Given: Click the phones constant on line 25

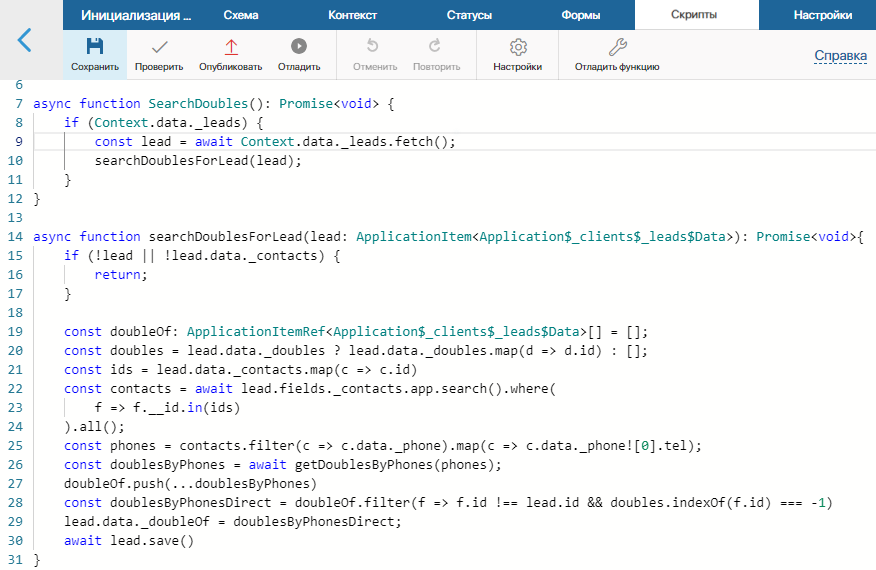Looking at the screenshot, I should (x=132, y=445).
